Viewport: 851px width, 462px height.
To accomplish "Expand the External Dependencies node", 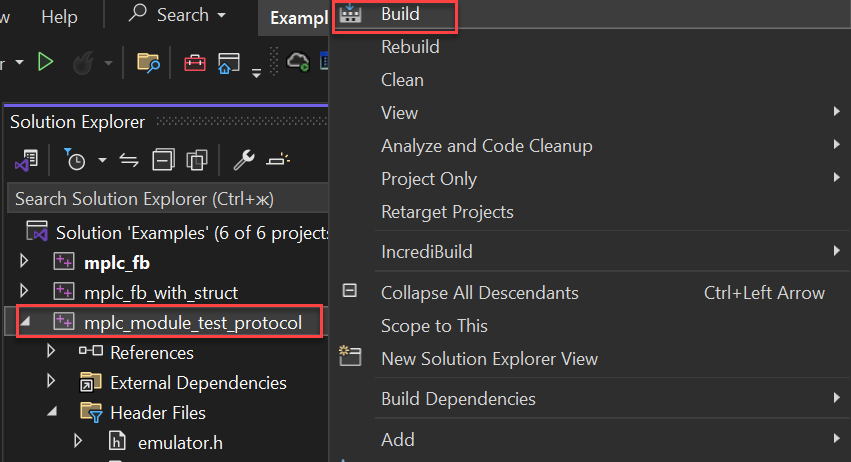I will coord(51,381).
